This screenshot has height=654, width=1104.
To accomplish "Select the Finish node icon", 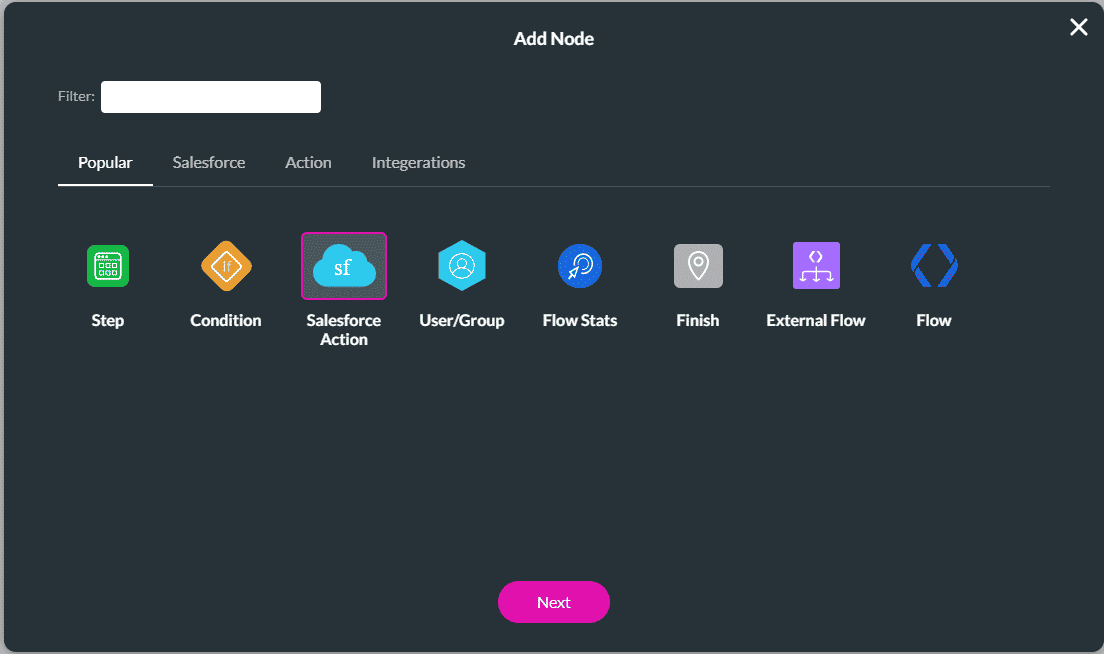I will [x=698, y=265].
